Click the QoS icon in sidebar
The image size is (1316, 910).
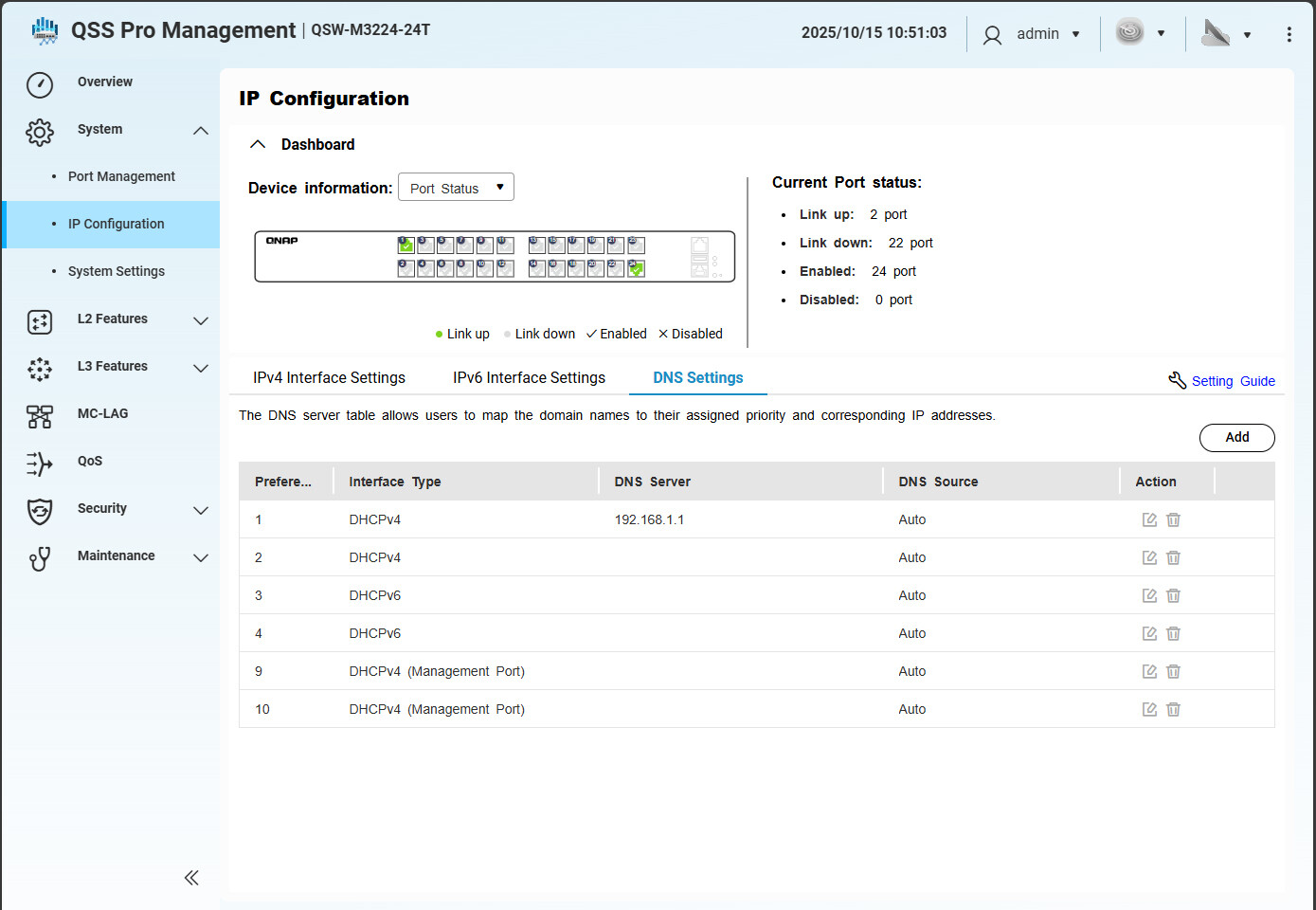pos(40,464)
